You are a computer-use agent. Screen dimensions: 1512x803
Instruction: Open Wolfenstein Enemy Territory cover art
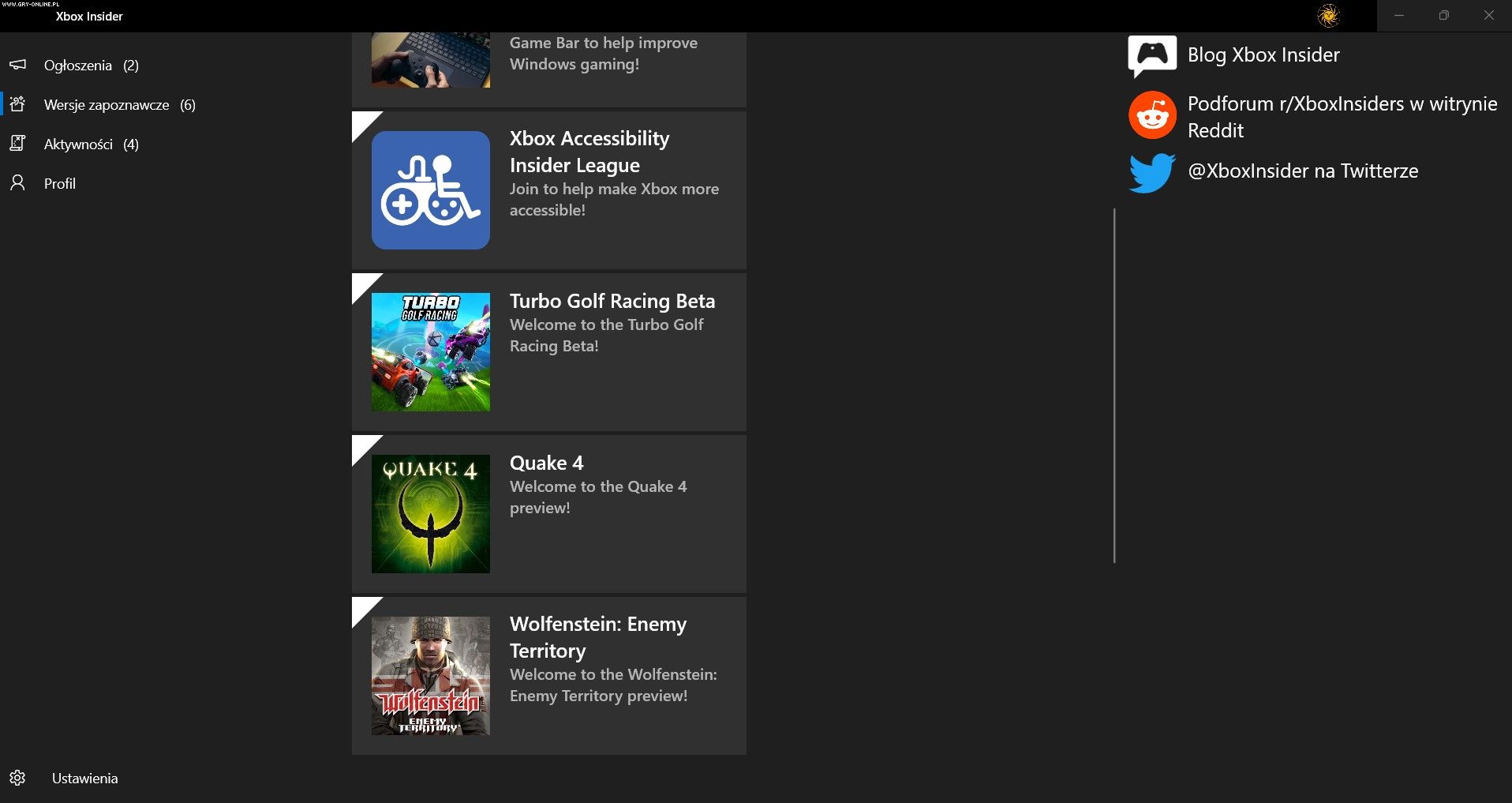point(431,676)
